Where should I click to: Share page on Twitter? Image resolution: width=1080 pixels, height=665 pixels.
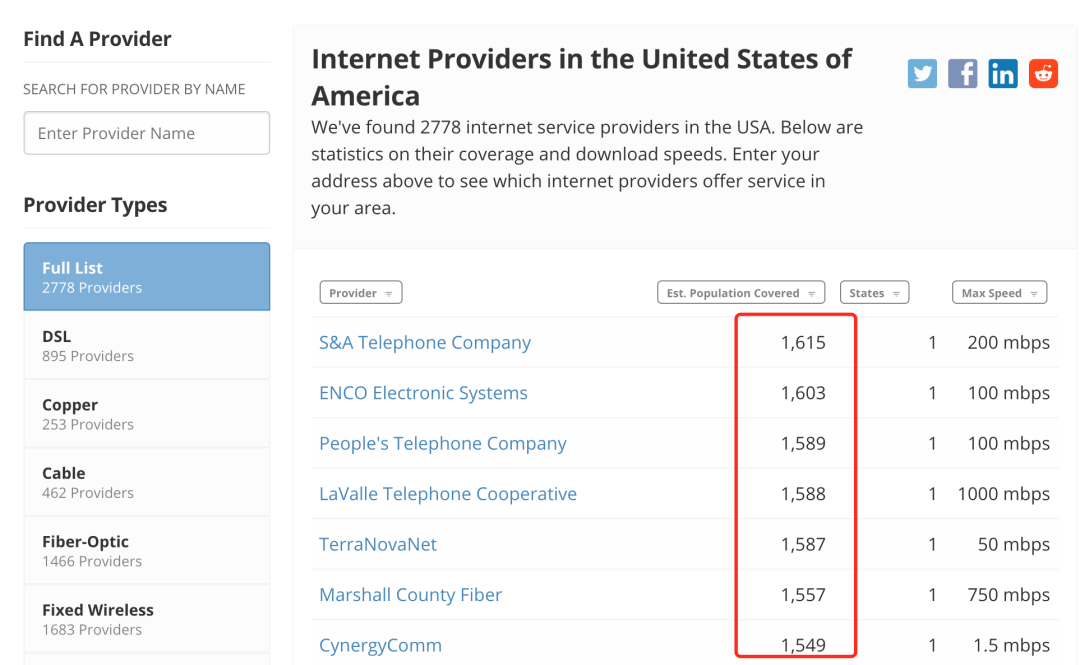(x=922, y=73)
